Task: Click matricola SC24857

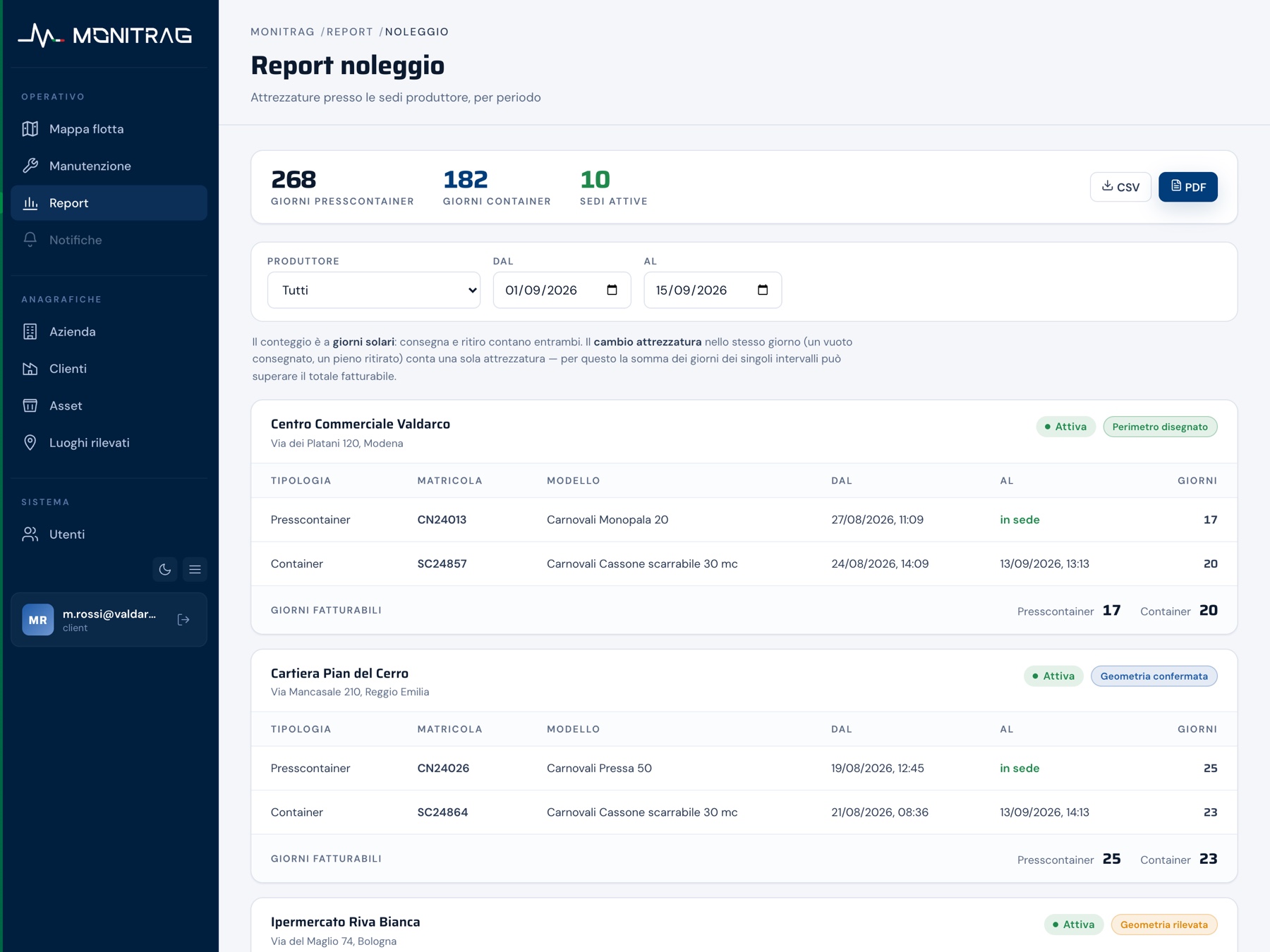Action: point(442,563)
